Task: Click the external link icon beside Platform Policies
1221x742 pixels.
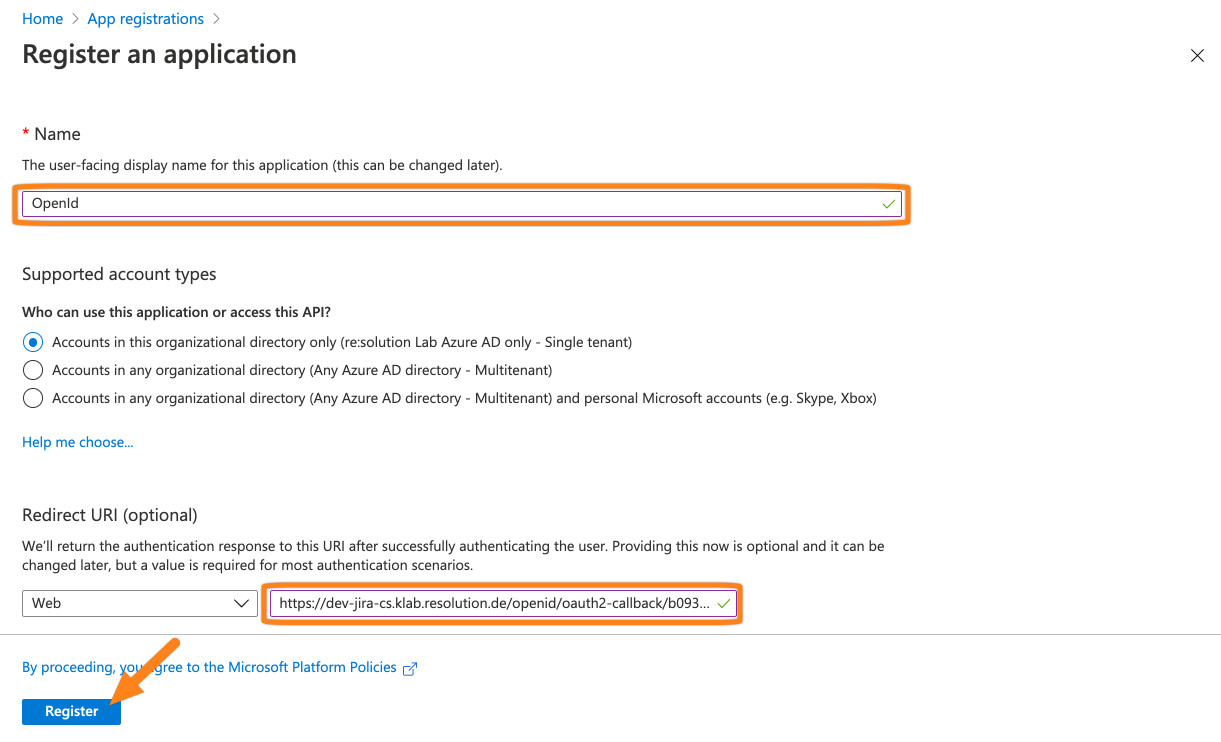Action: click(410, 667)
